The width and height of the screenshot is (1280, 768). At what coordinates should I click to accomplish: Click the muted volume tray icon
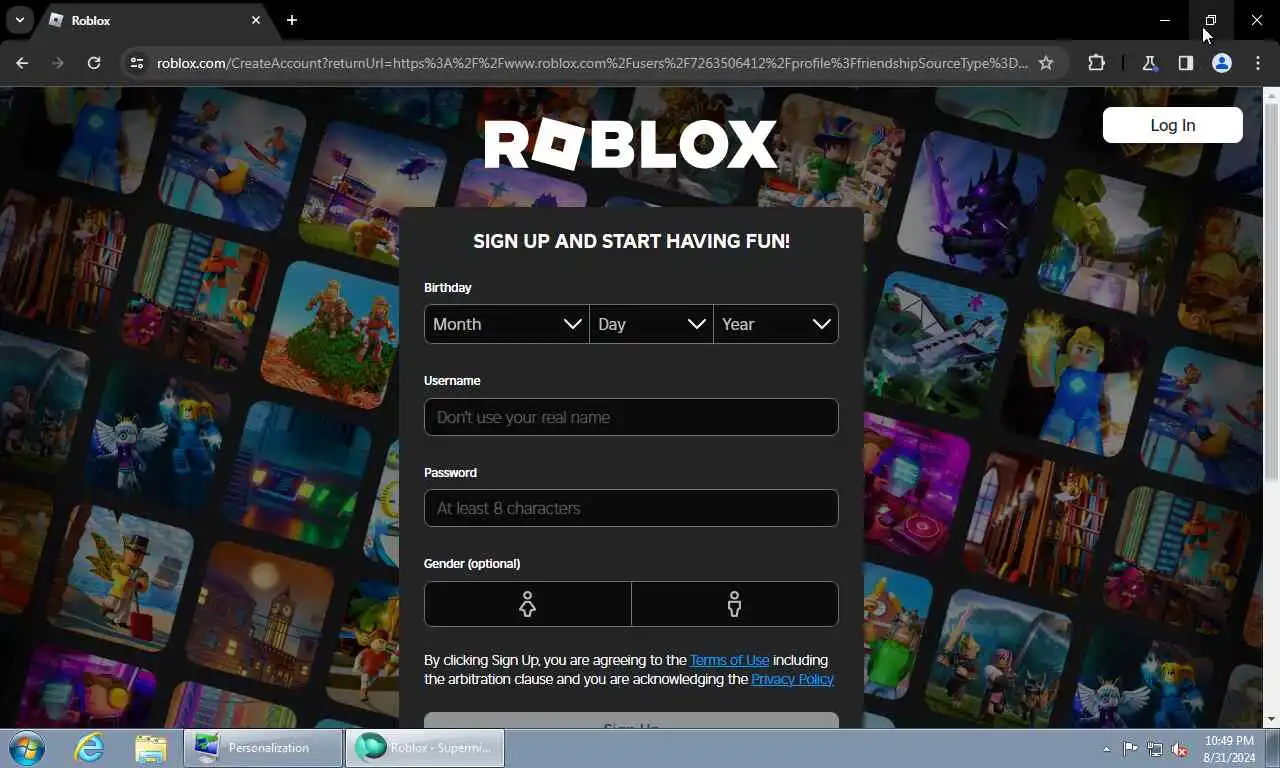click(1180, 749)
